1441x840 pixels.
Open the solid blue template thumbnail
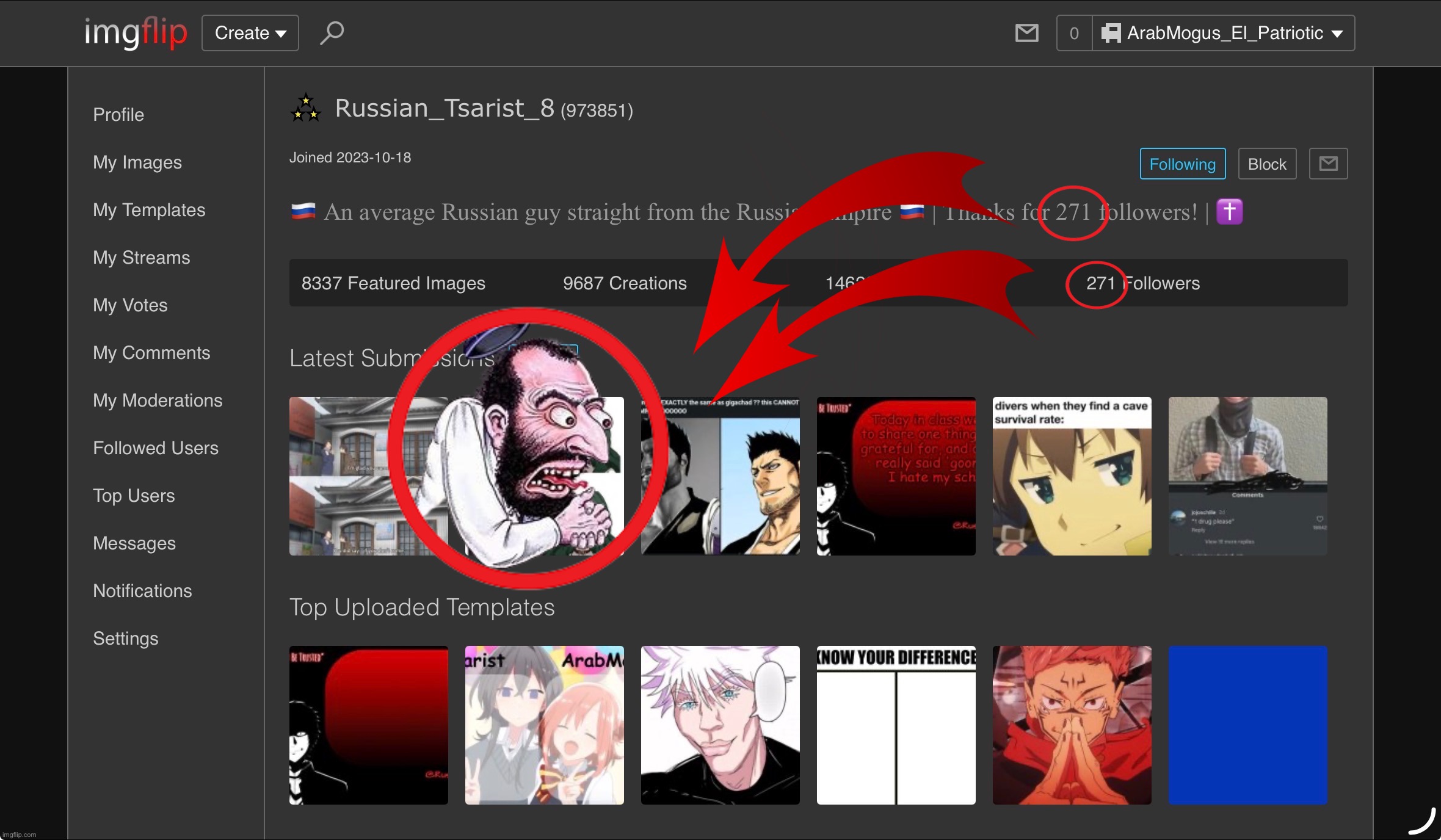[x=1247, y=725]
